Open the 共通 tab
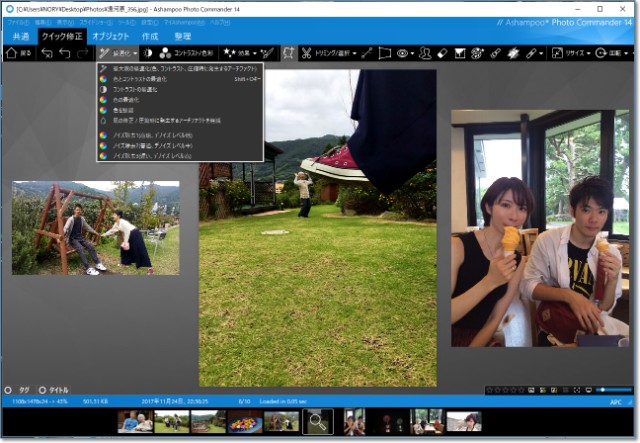640x443 pixels. pyautogui.click(x=19, y=36)
